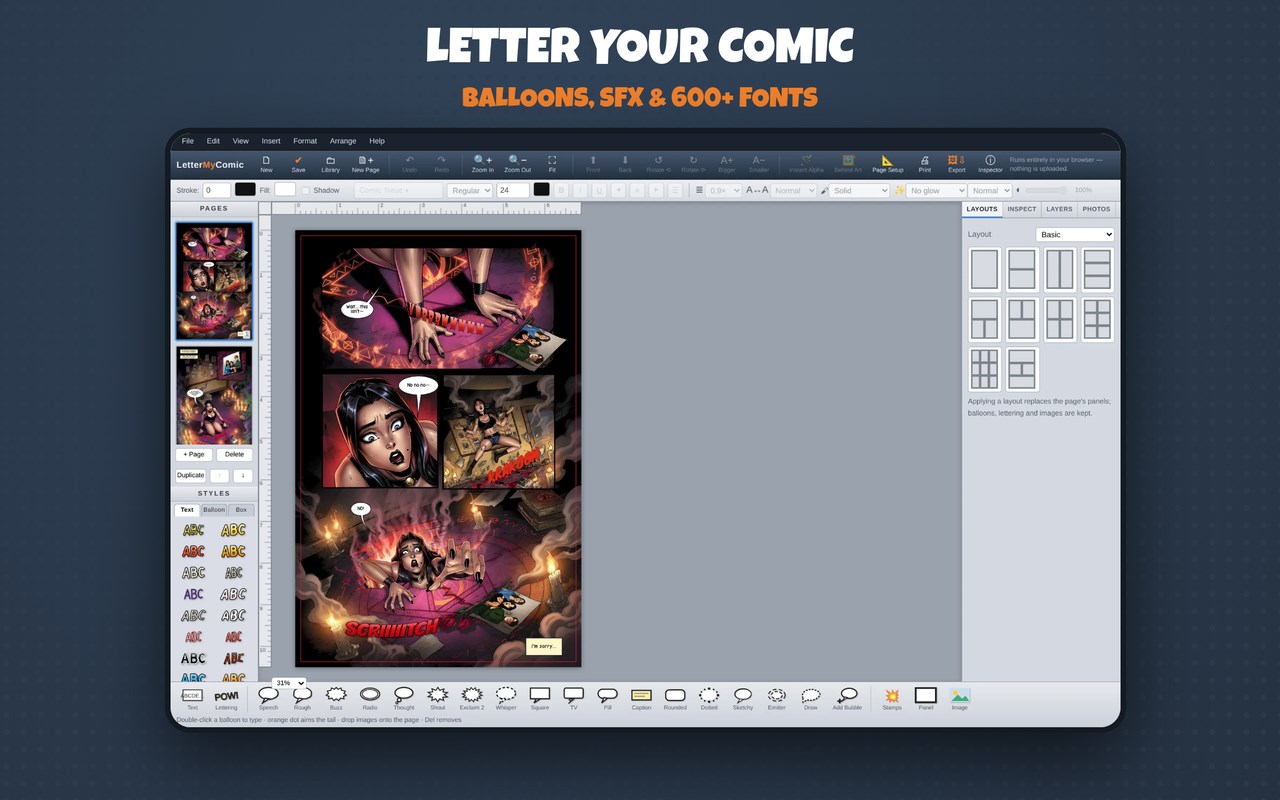This screenshot has width=1280, height=800.
Task: Pick the Dotted balloon shape
Action: (x=709, y=699)
